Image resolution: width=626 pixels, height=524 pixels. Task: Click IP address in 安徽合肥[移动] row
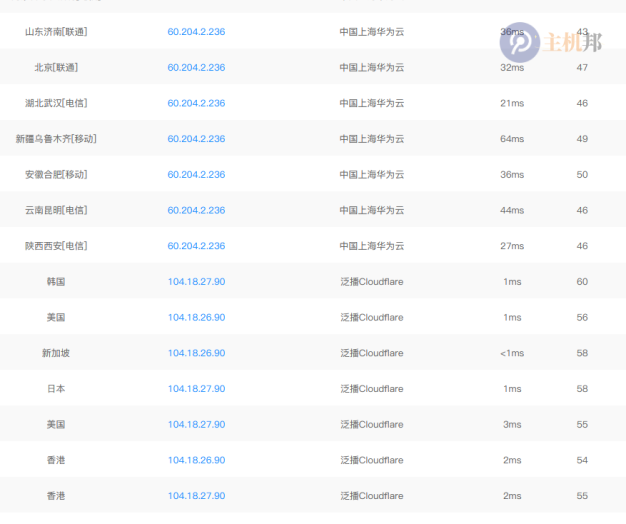click(196, 175)
